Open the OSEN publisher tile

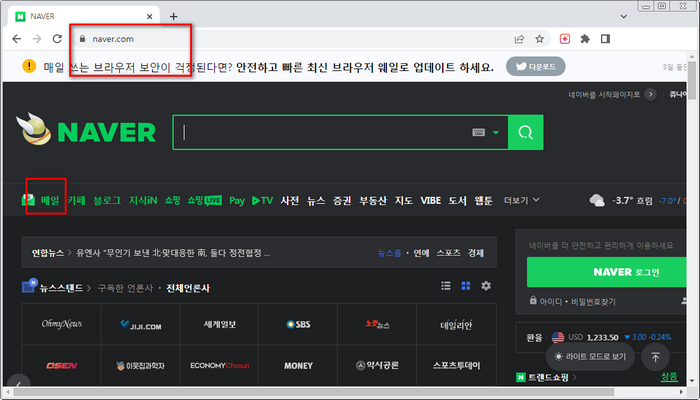(x=62, y=366)
